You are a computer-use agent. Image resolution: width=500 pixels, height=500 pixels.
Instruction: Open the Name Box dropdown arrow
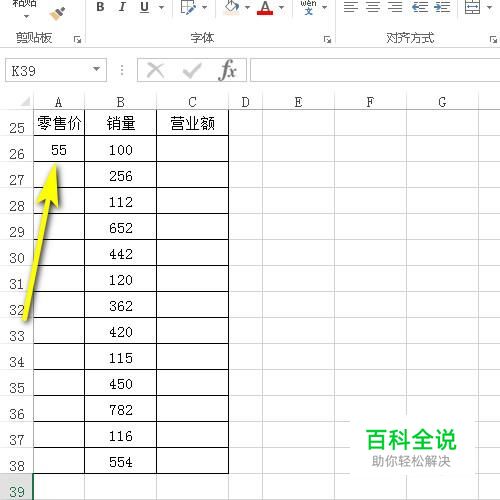tap(96, 69)
